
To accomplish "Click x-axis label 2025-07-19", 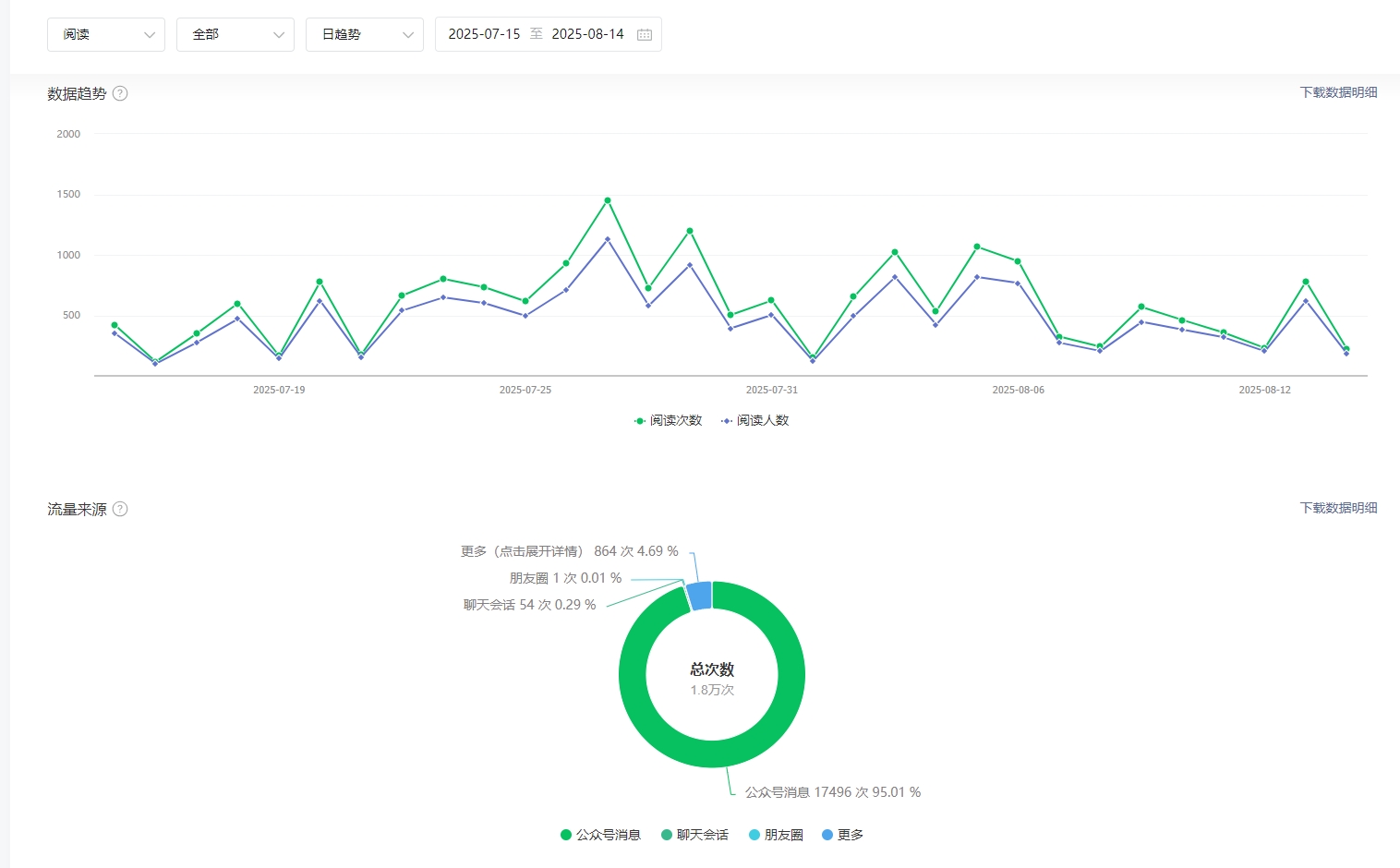I will (x=279, y=390).
